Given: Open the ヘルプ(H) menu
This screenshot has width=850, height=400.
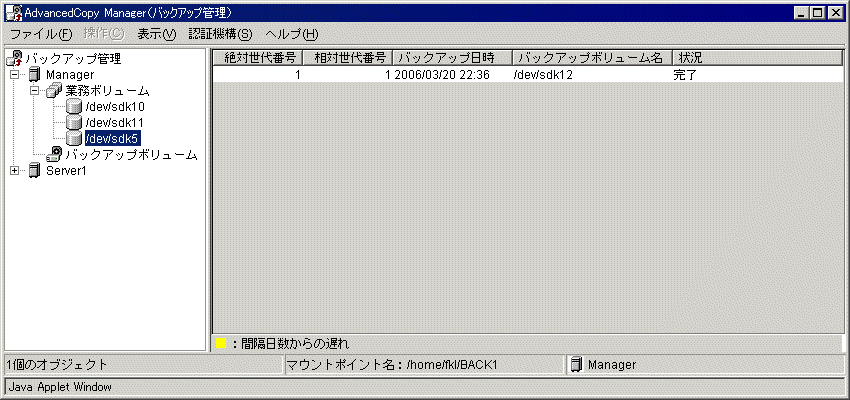Looking at the screenshot, I should [x=292, y=34].
